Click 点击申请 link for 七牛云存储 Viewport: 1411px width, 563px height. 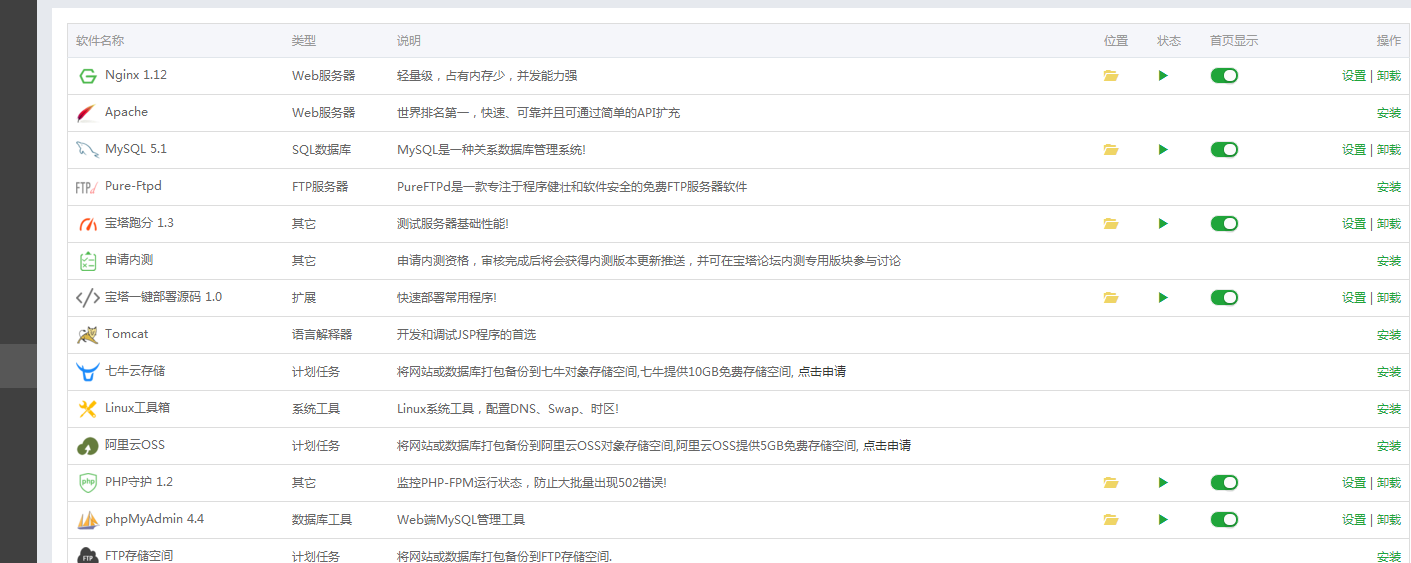tap(822, 372)
